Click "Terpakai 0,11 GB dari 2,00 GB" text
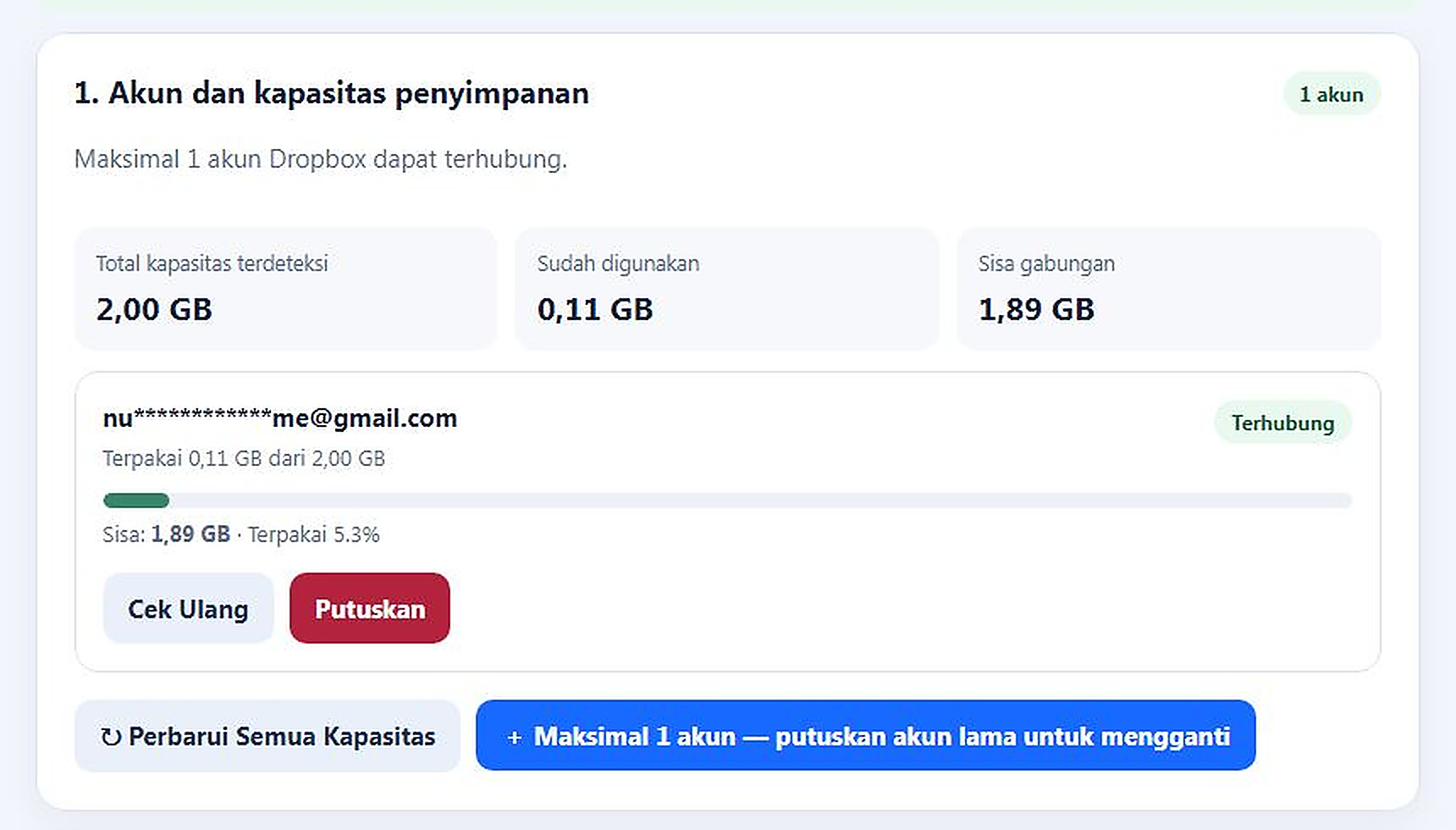 (244, 458)
